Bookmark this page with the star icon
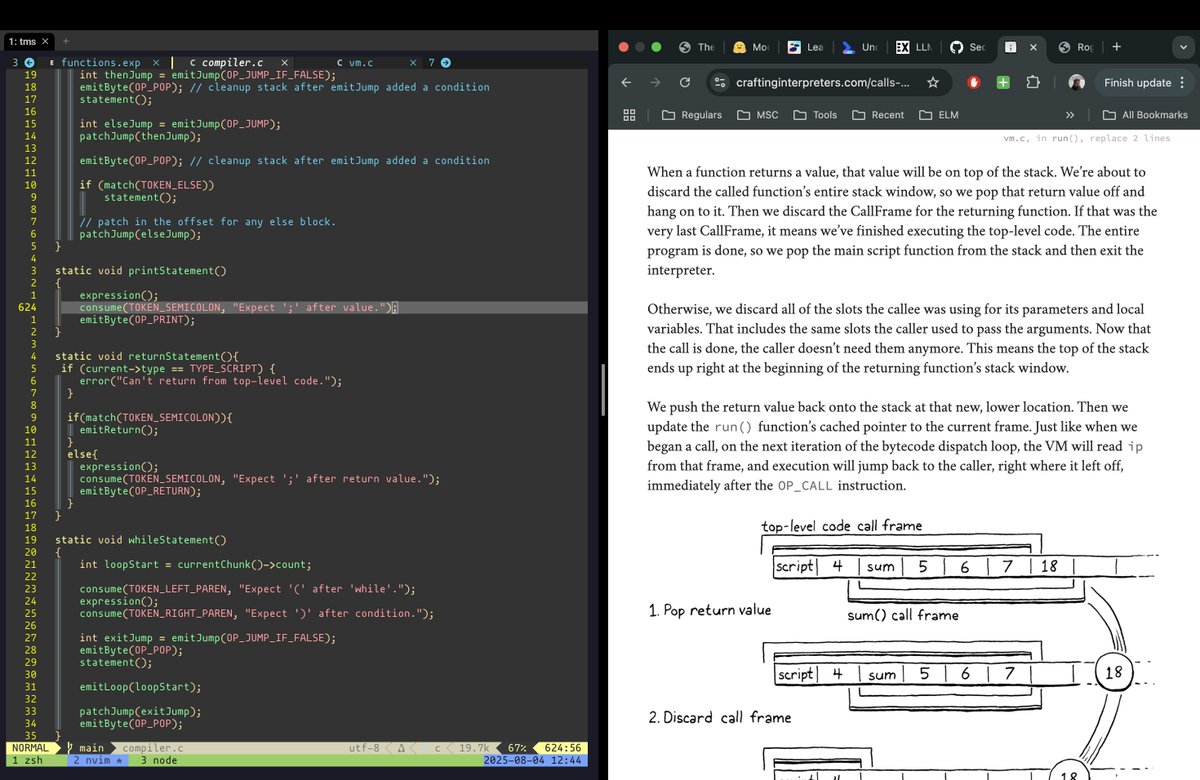 pos(932,83)
